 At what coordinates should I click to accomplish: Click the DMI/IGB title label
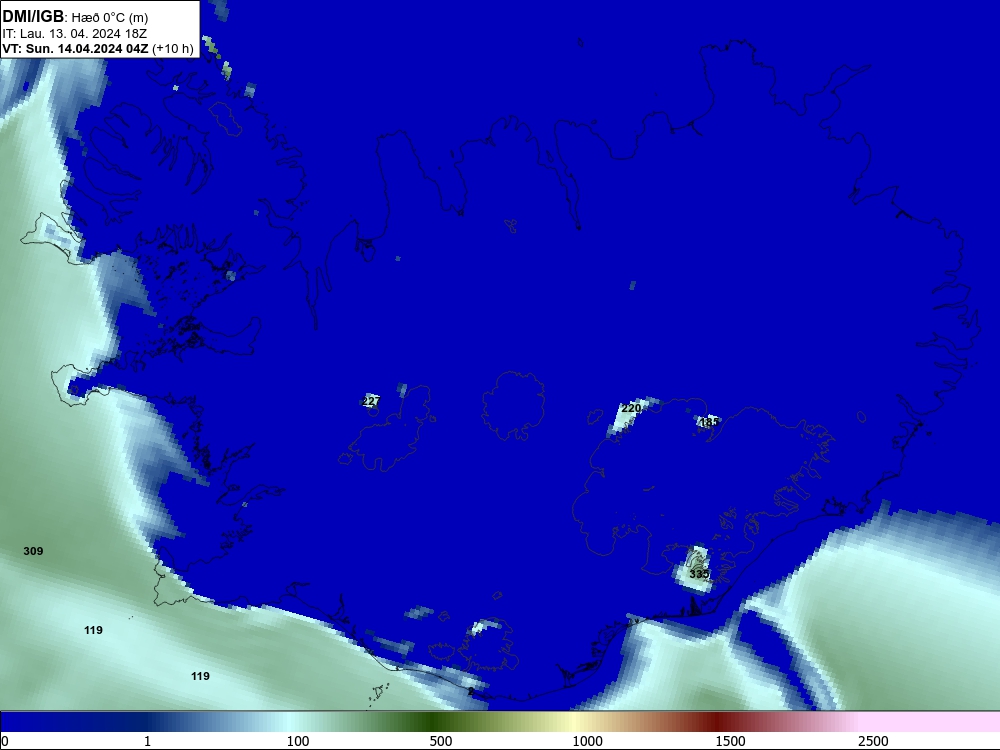tap(33, 17)
